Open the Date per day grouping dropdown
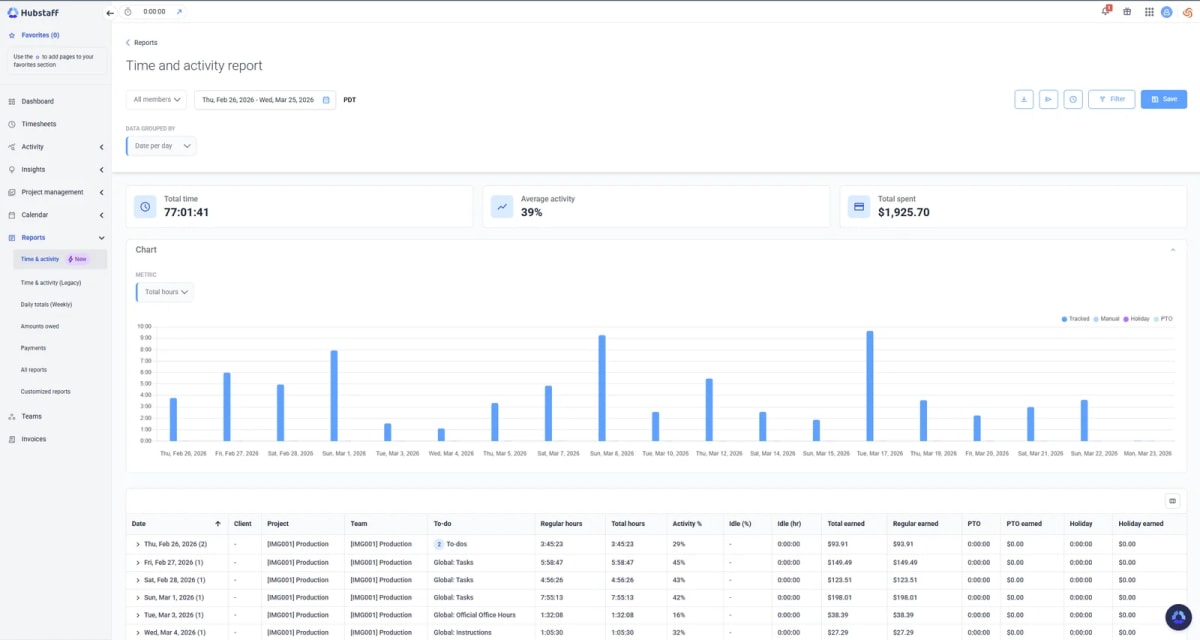This screenshot has height=640, width=1200. tap(161, 146)
